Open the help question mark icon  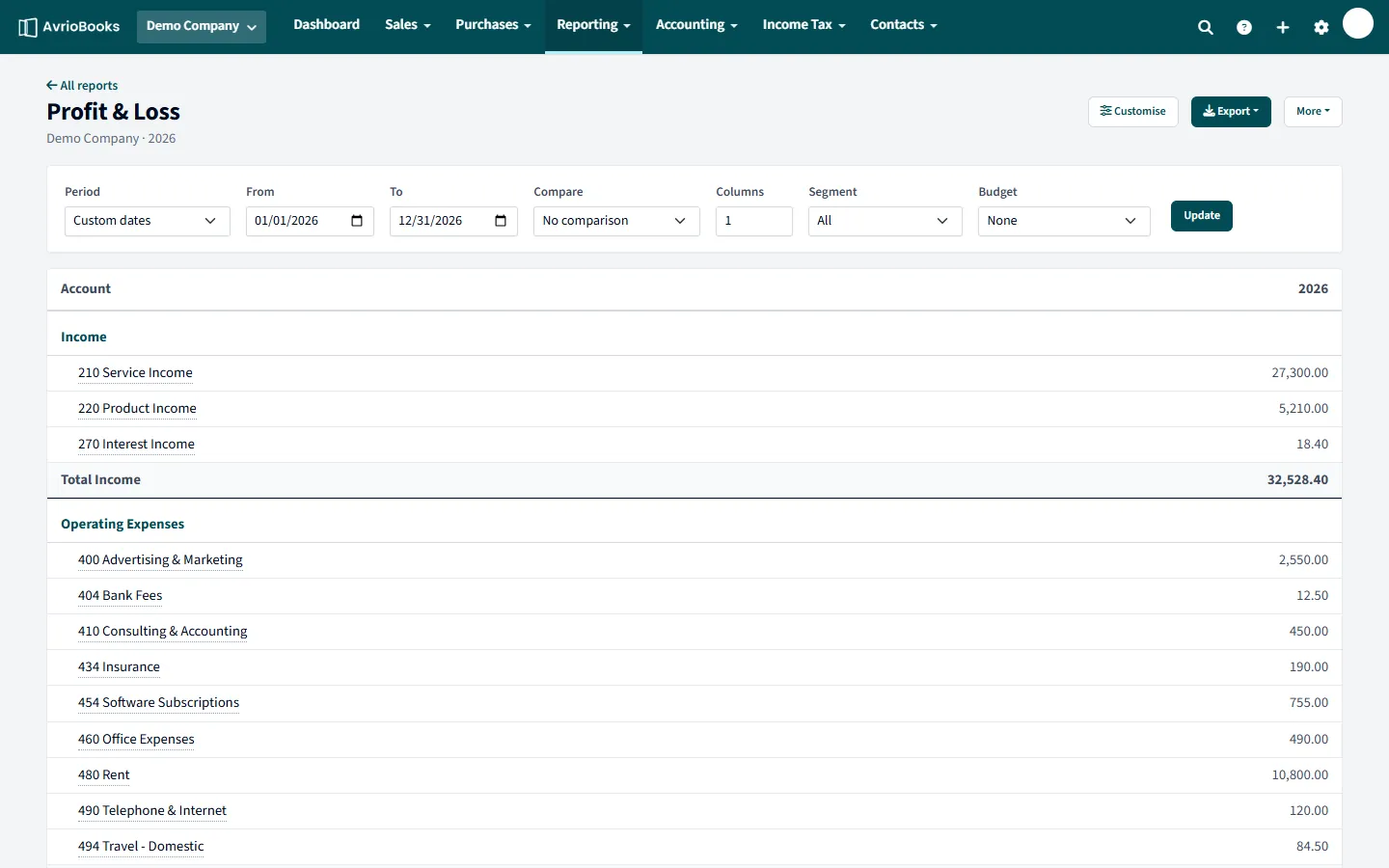(x=1244, y=28)
